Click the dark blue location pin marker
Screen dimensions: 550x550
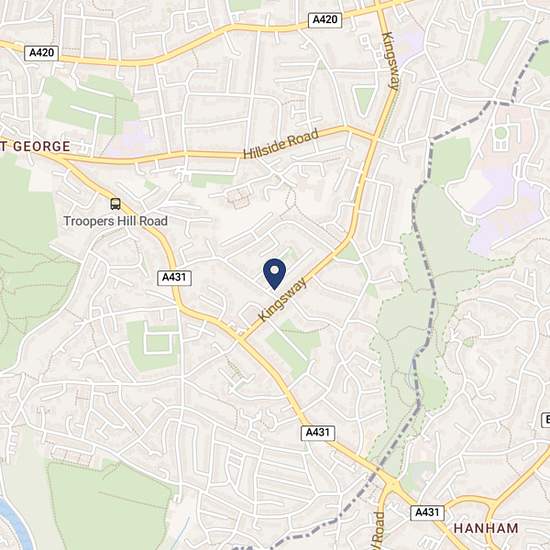pyautogui.click(x=274, y=274)
